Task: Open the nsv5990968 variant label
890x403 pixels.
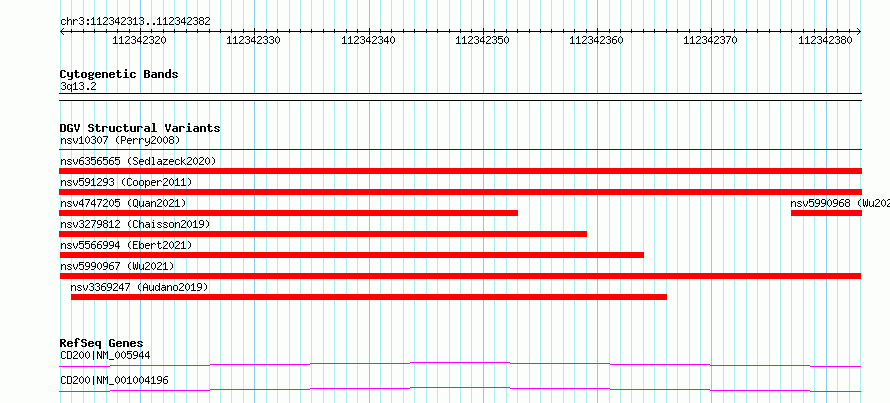Action: 840,203
